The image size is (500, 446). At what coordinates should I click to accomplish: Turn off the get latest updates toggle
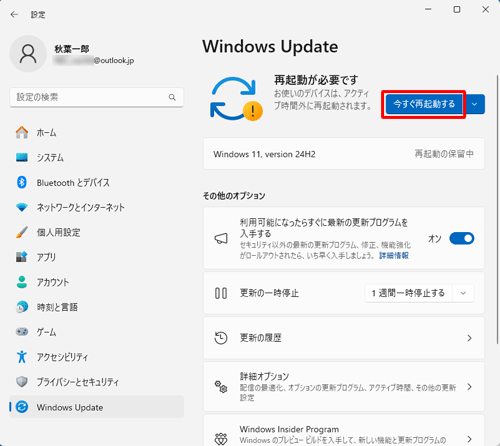pyautogui.click(x=462, y=238)
